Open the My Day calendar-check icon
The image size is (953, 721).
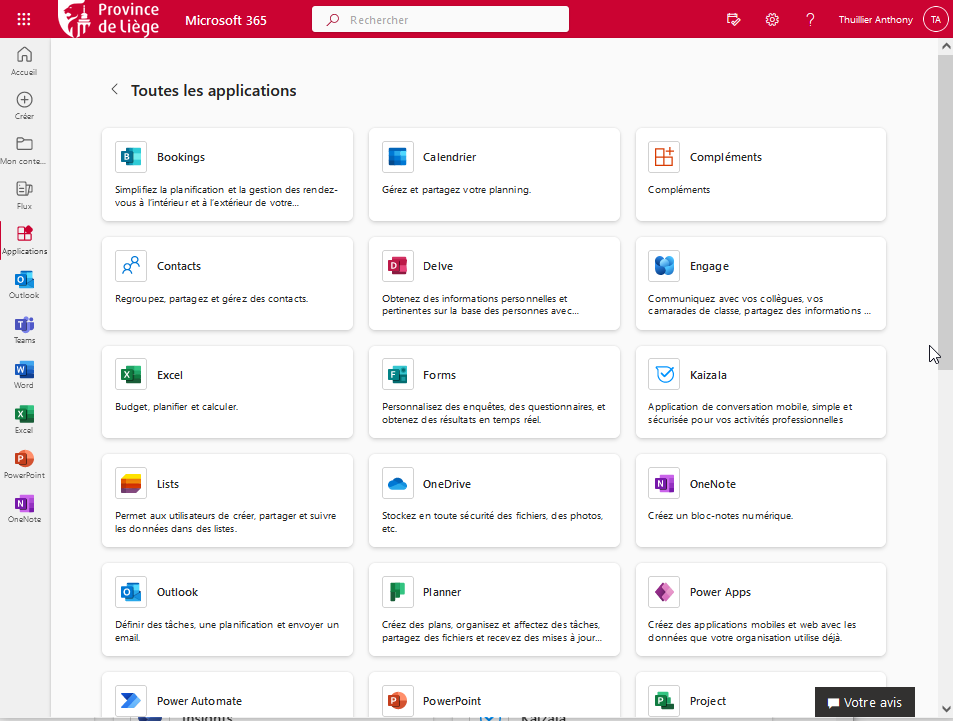pos(734,19)
